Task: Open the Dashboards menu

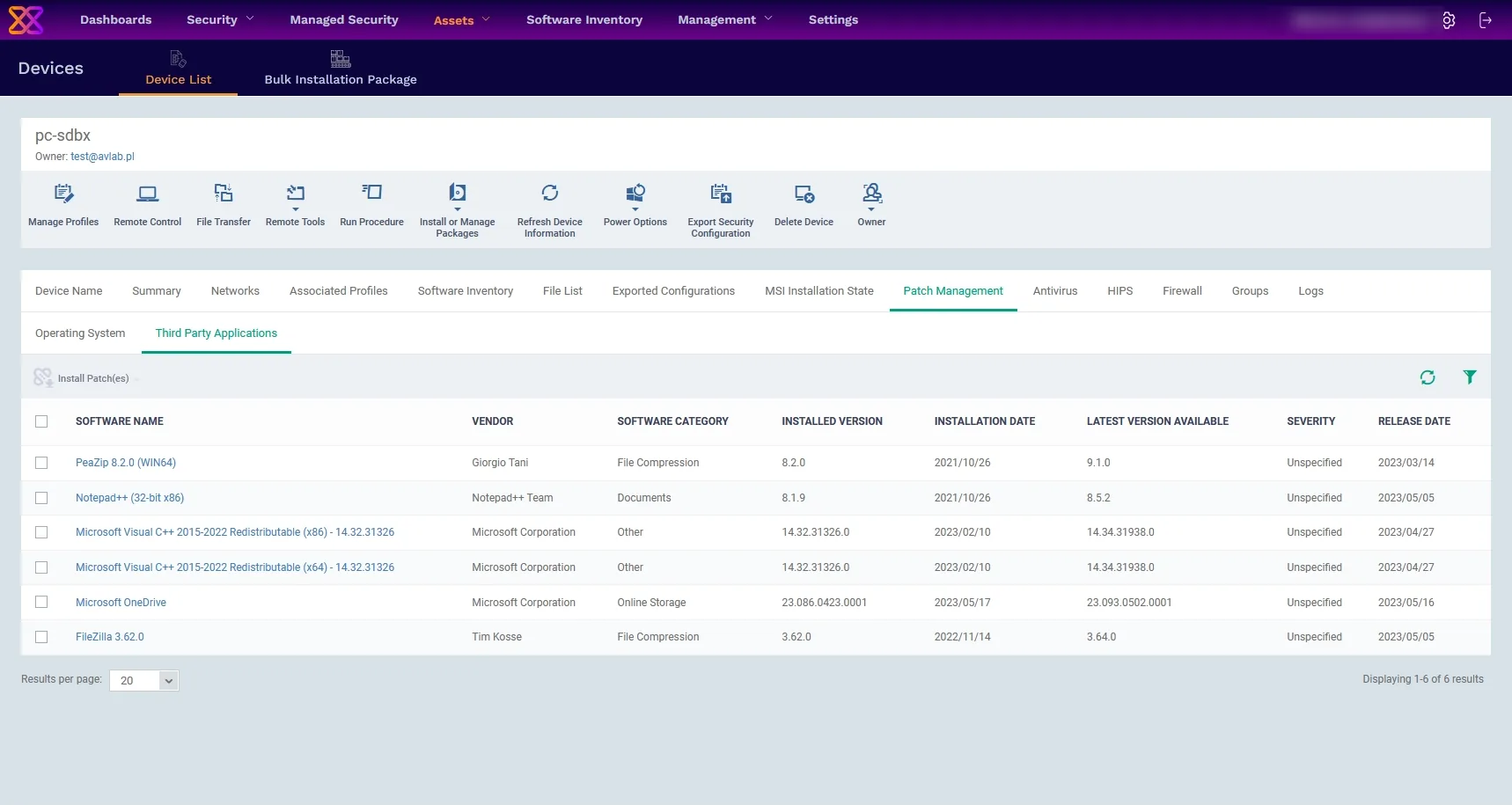Action: click(x=115, y=19)
